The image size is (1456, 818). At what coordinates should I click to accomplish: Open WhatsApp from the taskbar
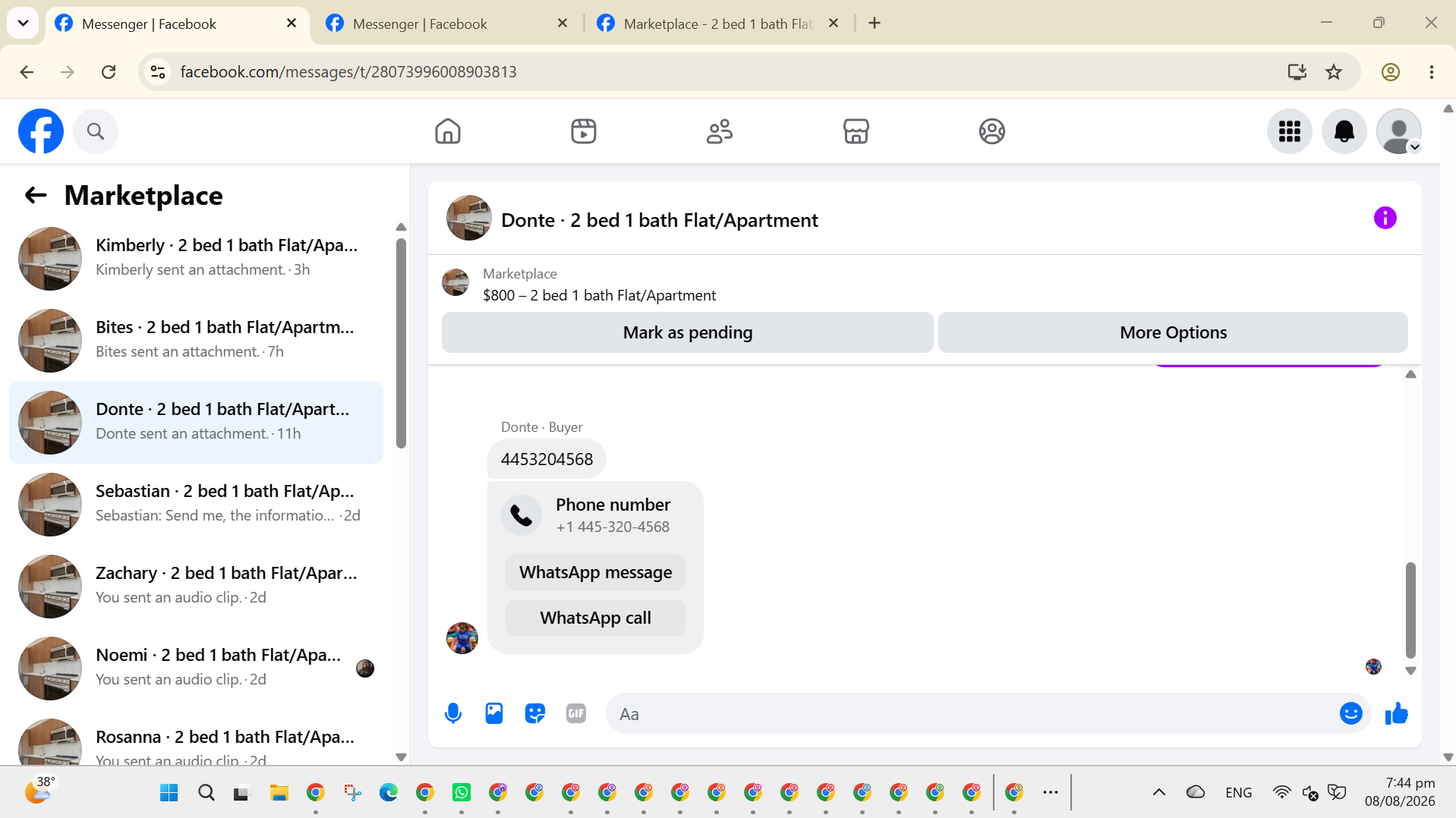point(461,793)
